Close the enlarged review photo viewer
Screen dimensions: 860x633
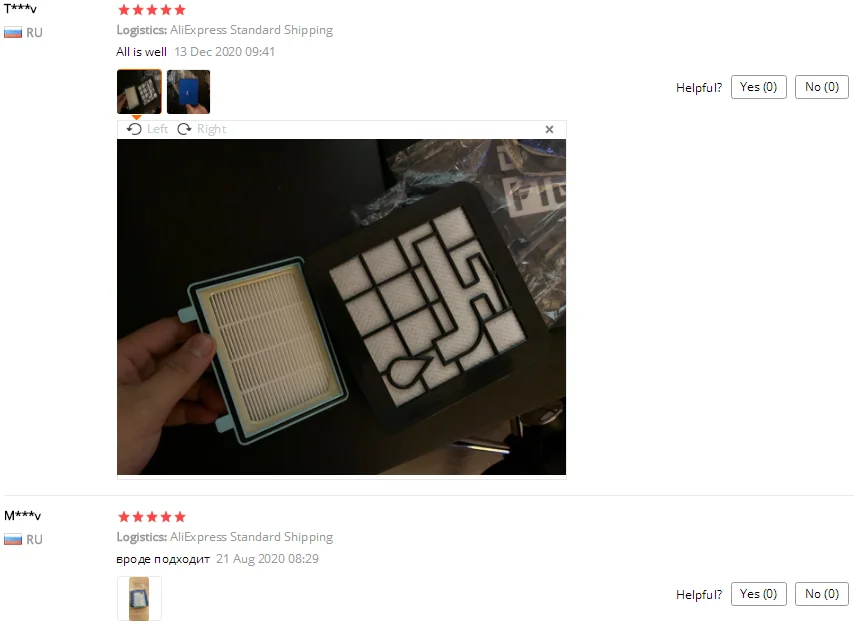pos(549,129)
